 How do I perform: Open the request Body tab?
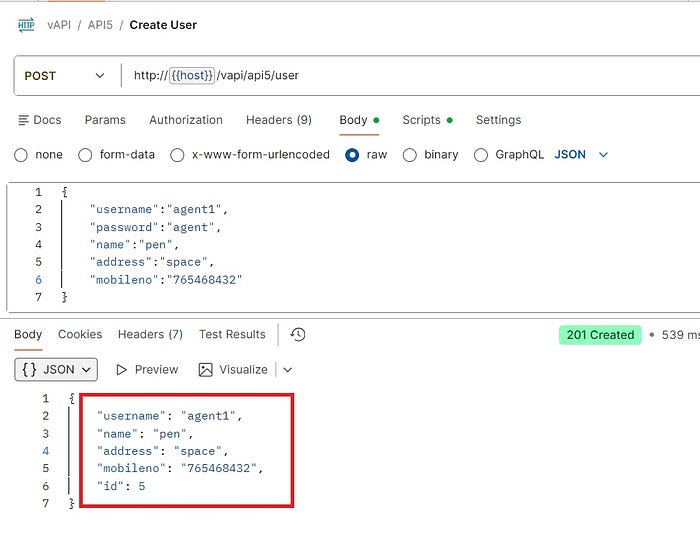pos(359,120)
